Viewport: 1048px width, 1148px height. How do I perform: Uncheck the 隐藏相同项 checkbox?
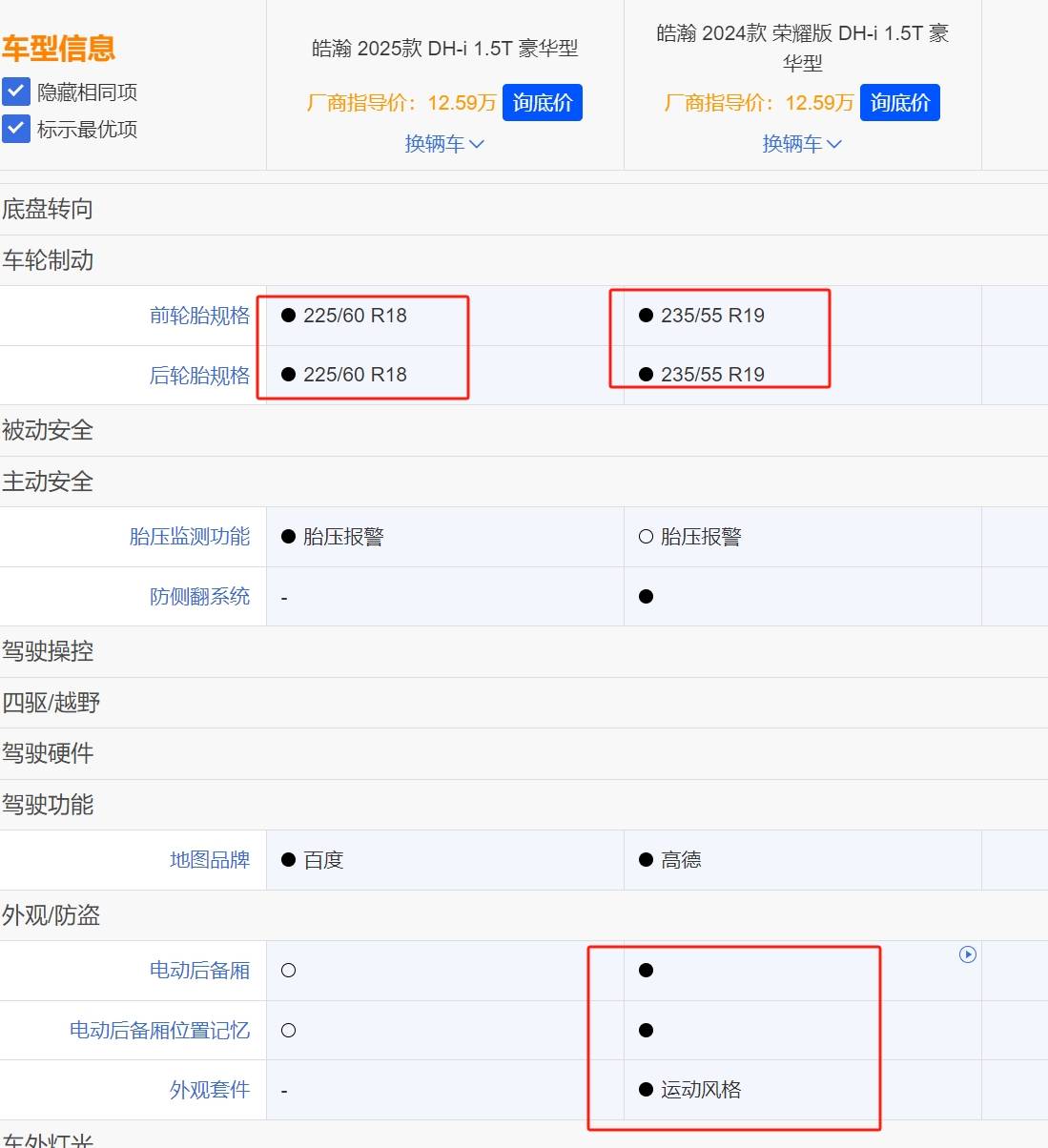[16, 92]
